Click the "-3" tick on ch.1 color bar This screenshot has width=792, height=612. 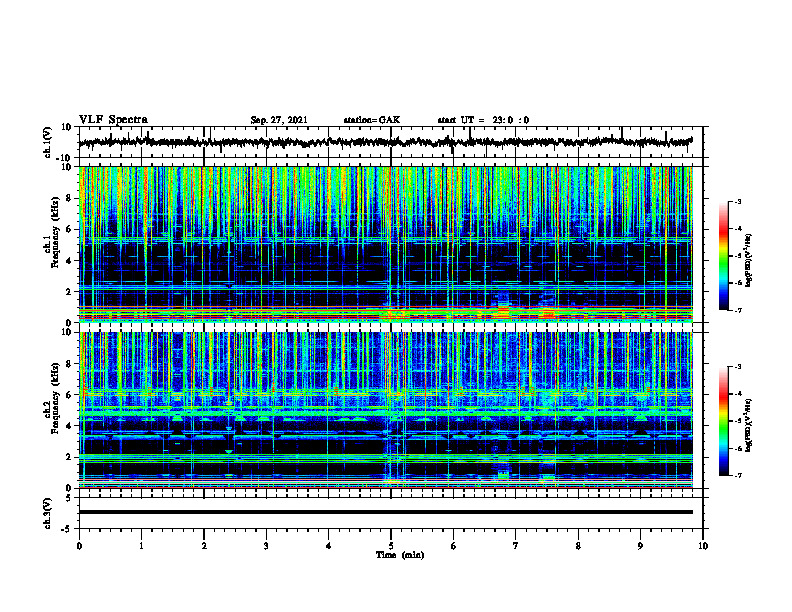737,201
